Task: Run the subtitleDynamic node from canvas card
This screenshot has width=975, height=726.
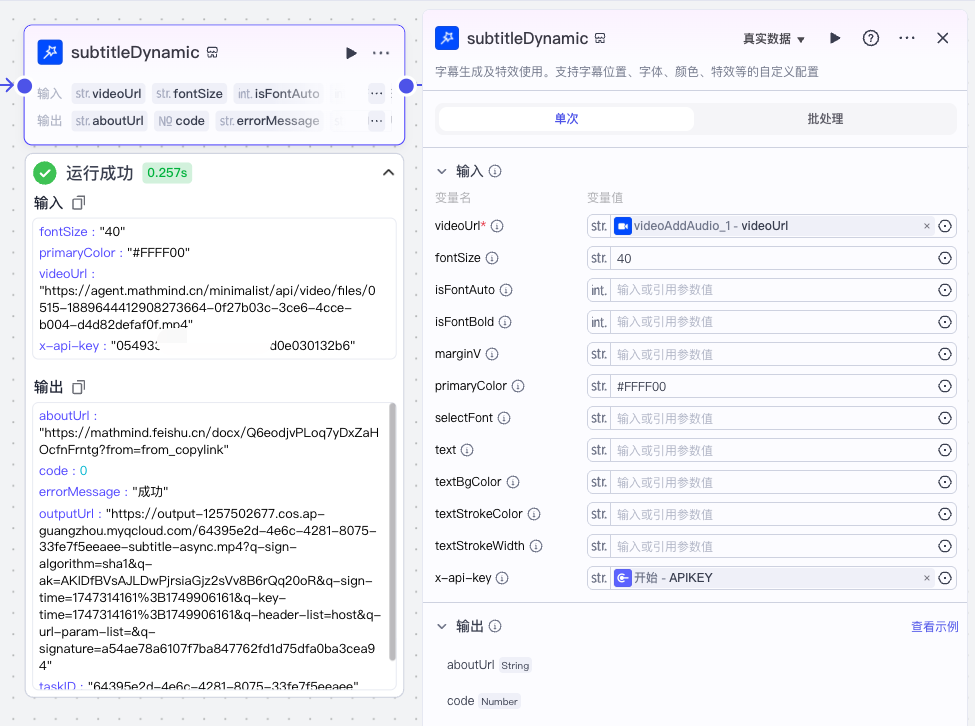Action: [x=351, y=53]
